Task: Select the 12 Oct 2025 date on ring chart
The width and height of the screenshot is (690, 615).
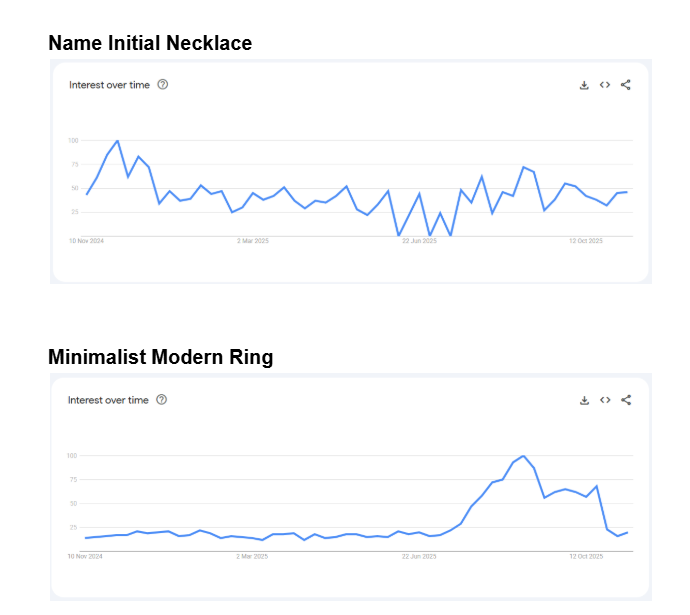Action: 586,556
